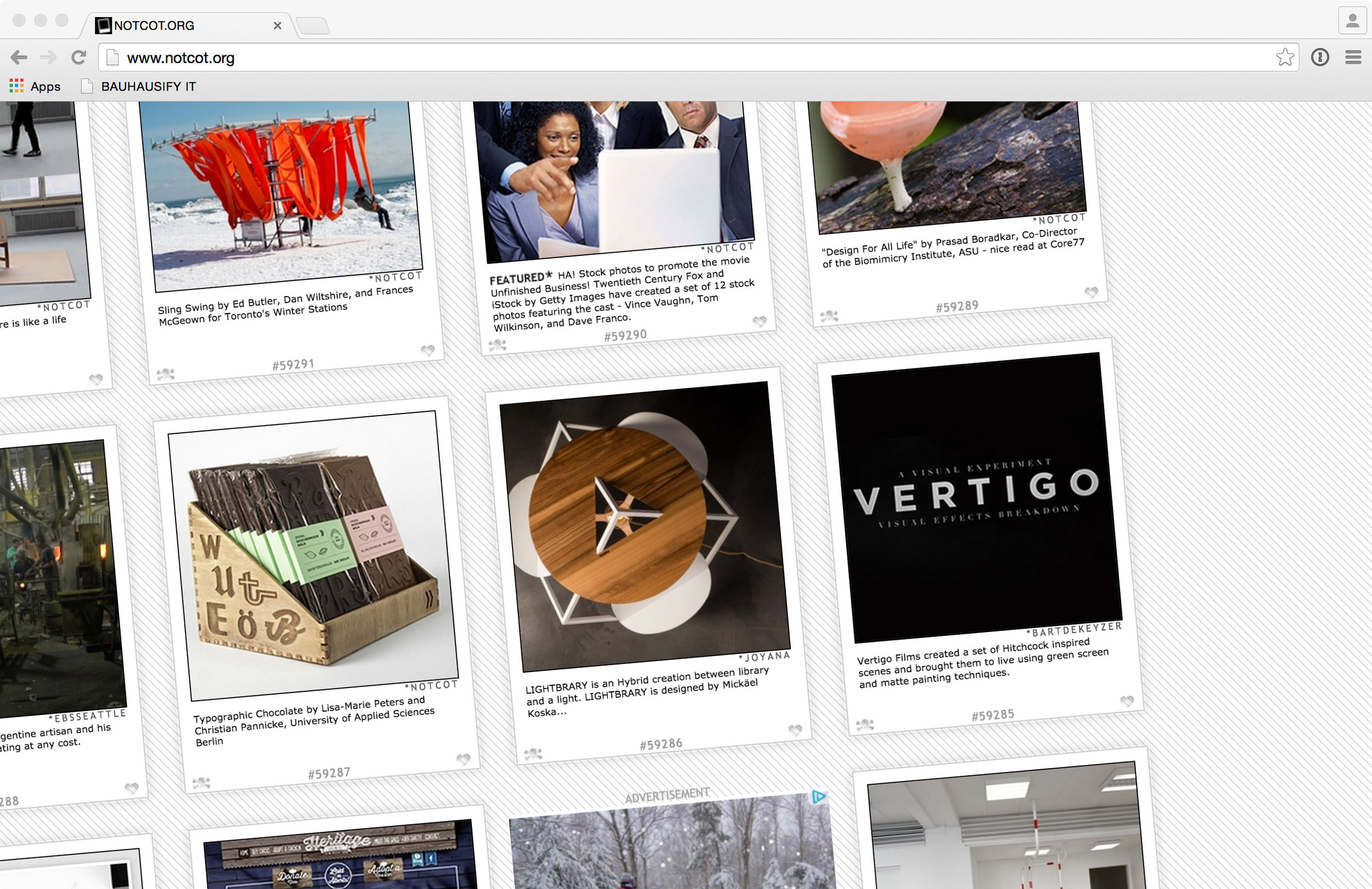The width and height of the screenshot is (1372, 889).
Task: Open the LIGHTBRARY wooden lamp photo
Action: [644, 526]
